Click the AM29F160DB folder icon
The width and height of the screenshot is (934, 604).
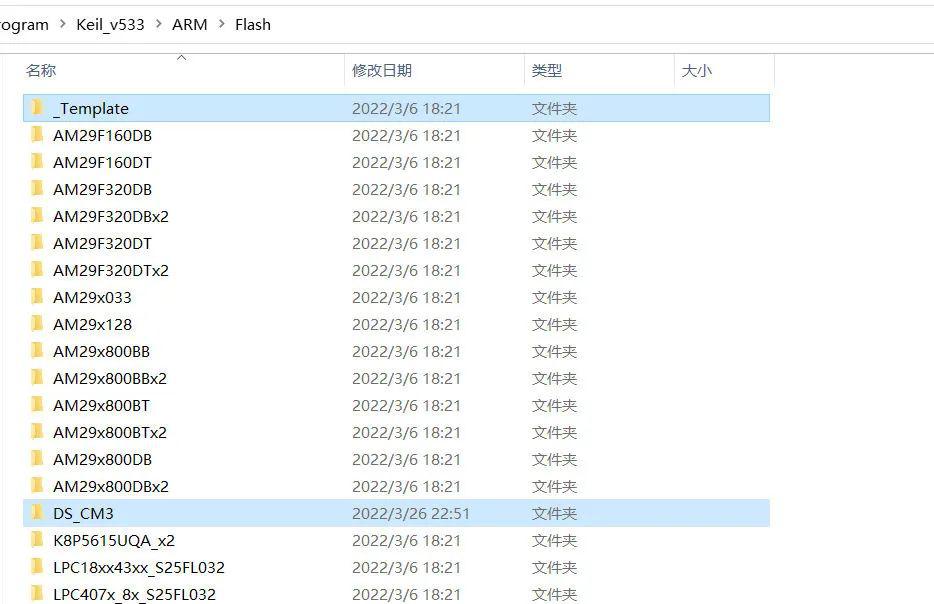click(x=37, y=135)
